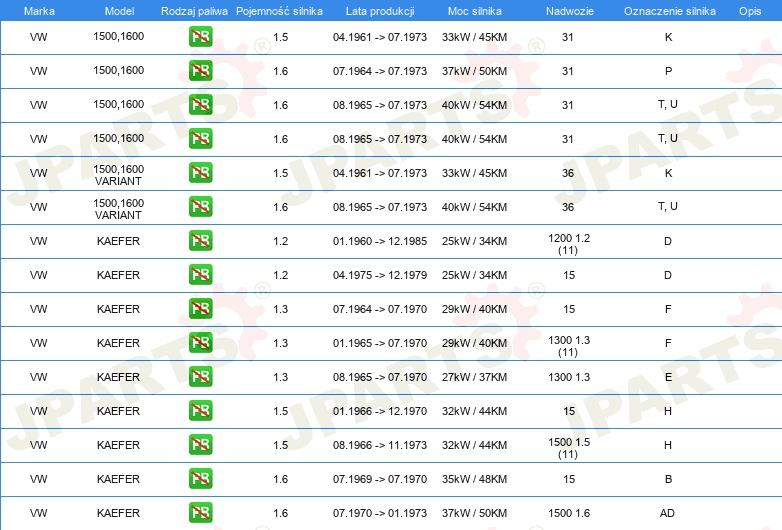Select the 1500 1.6 body cell
The image size is (782, 530).
pyautogui.click(x=568, y=513)
